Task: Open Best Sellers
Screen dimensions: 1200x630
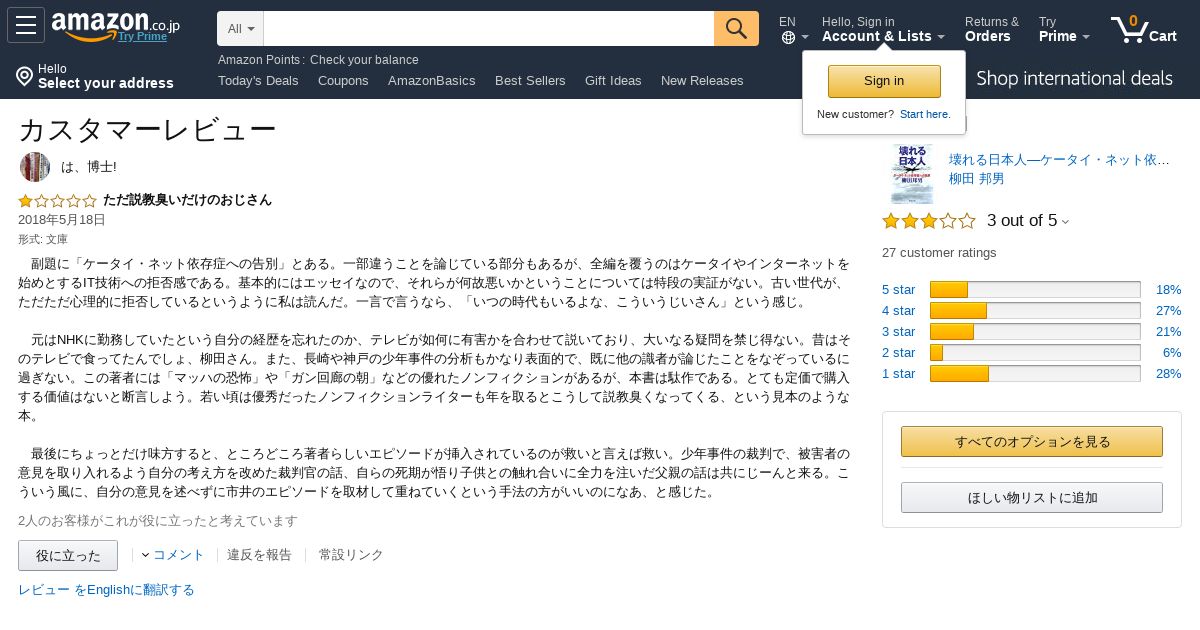Action: [x=530, y=80]
